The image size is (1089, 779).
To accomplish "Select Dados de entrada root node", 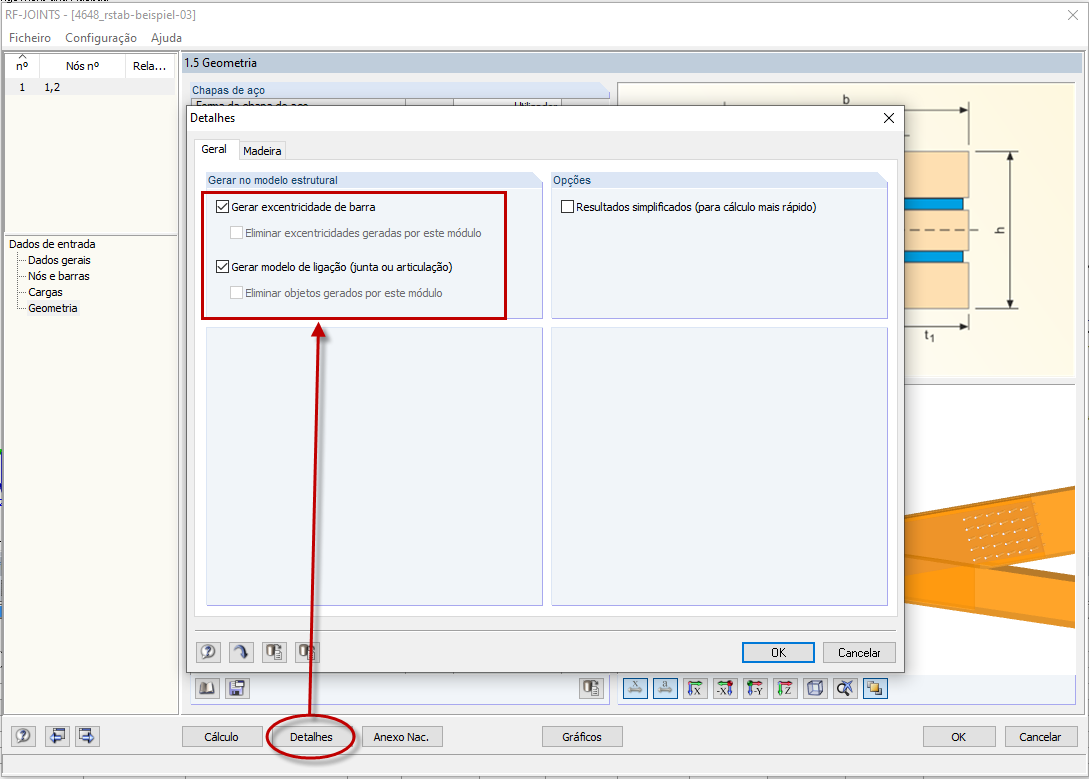I will 52,244.
